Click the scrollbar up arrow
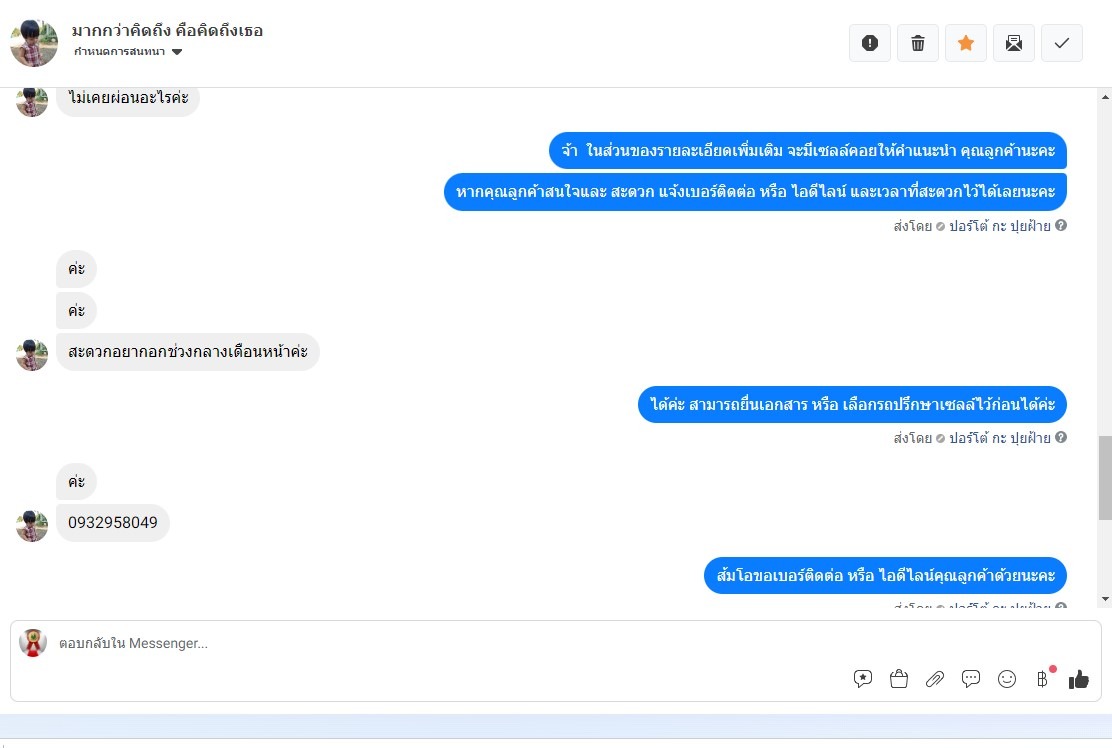 (x=1105, y=97)
